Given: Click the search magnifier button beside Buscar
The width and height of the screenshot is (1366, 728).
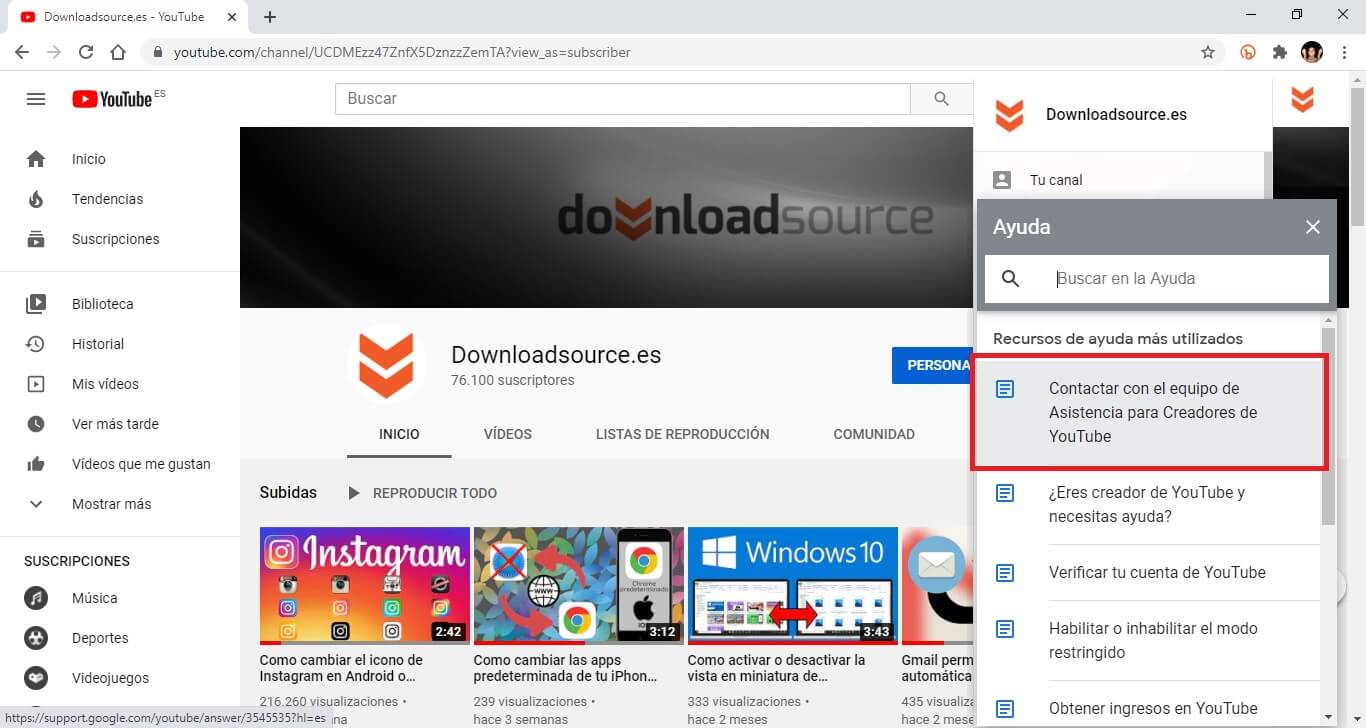Looking at the screenshot, I should coord(941,99).
